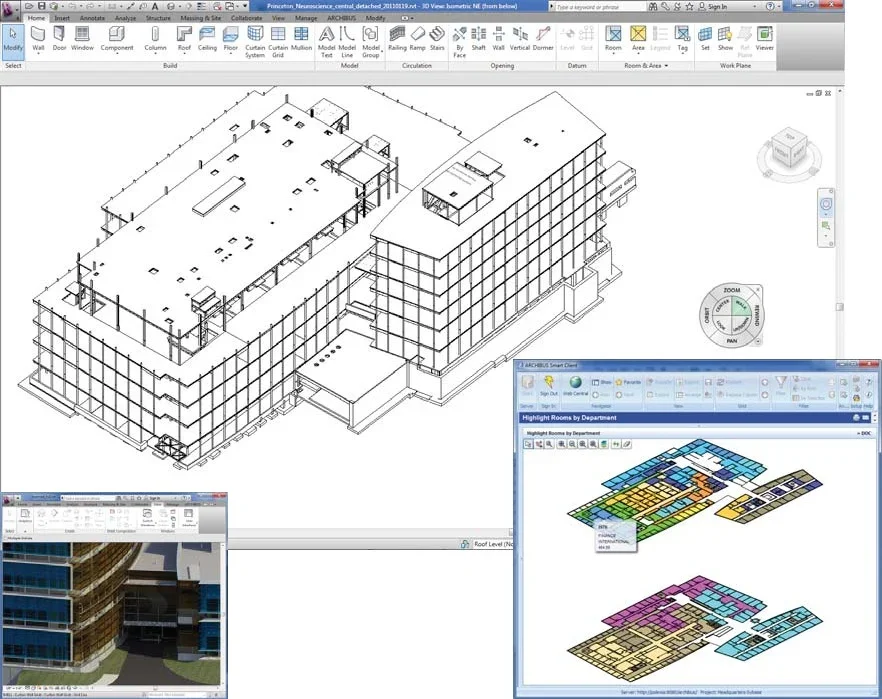The width and height of the screenshot is (882, 699).
Task: Activate the Component tool
Action: click(x=117, y=39)
